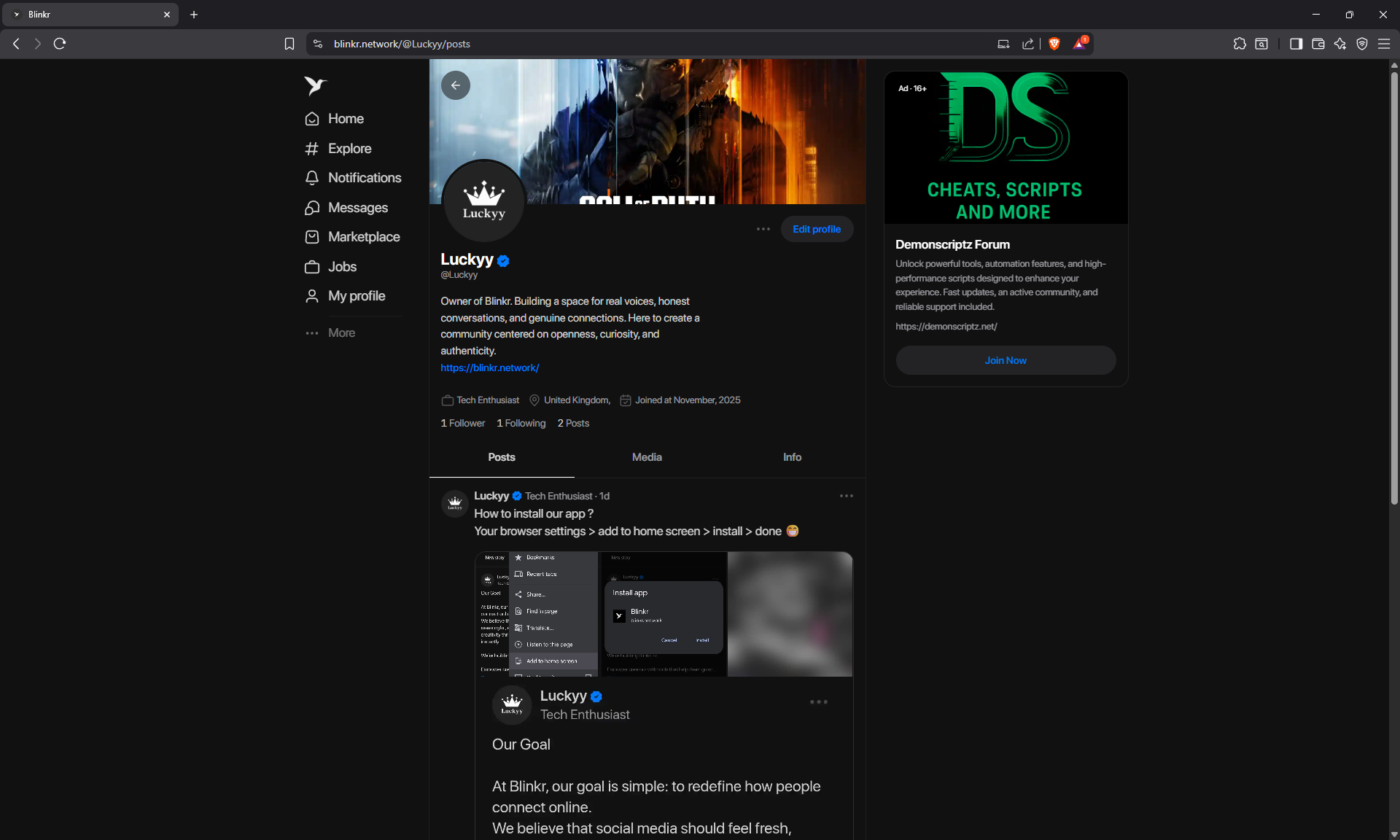Switch to the Info tab
Image resolution: width=1400 pixels, height=840 pixels.
pos(792,457)
